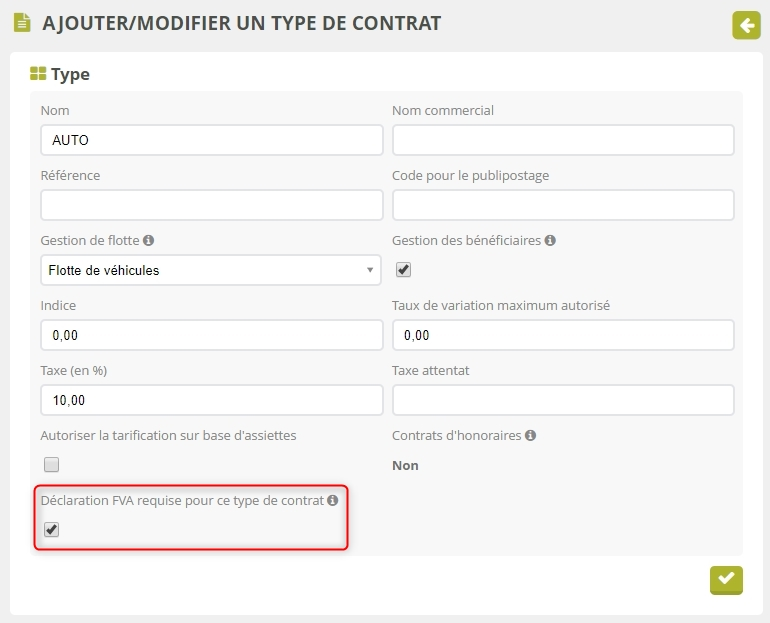770x623 pixels.
Task: Click info icon beside Gestion des bénéficiaires
Action: (550, 241)
